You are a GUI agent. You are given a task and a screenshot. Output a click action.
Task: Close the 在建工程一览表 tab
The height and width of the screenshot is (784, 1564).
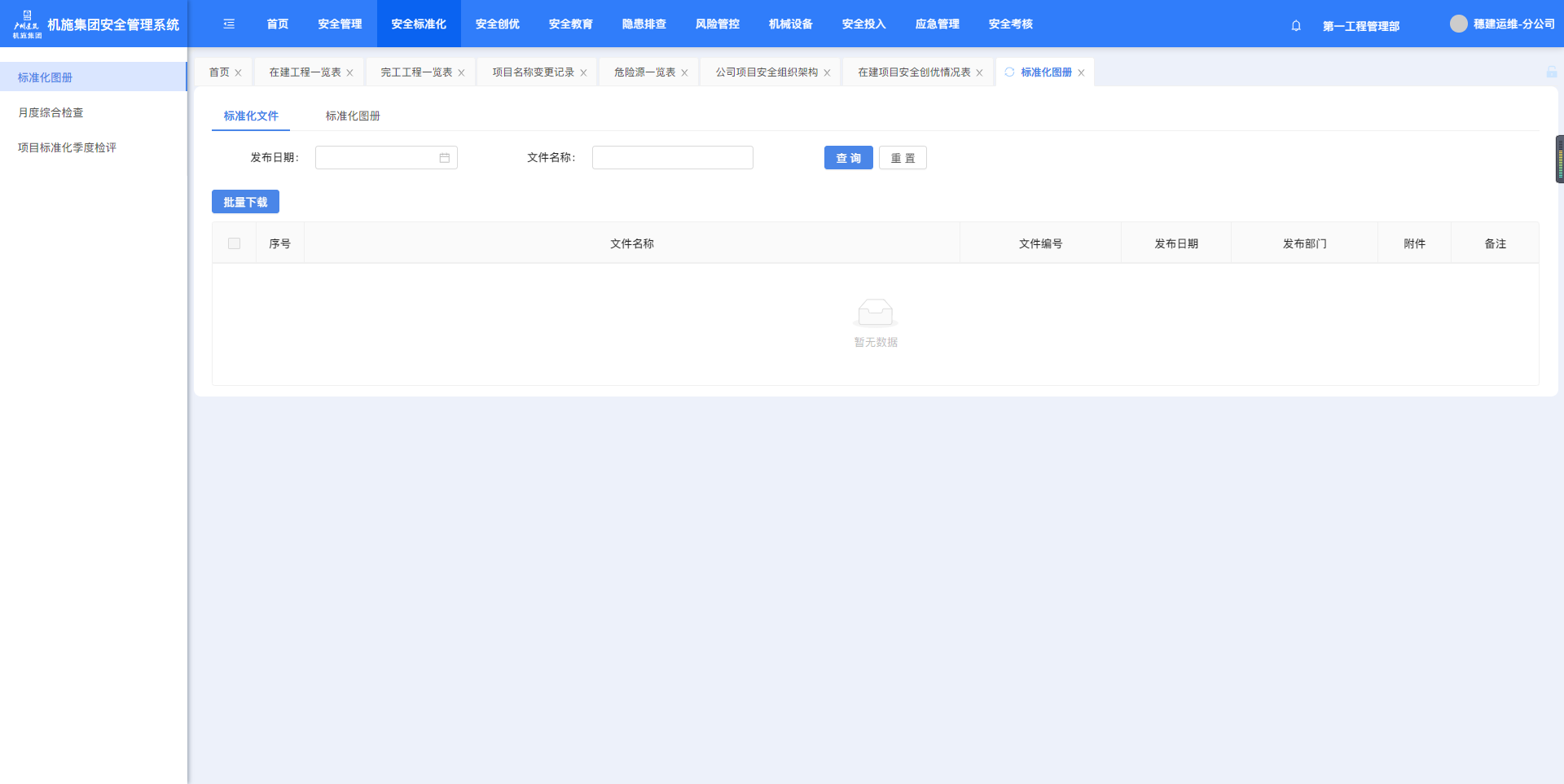[x=349, y=73]
